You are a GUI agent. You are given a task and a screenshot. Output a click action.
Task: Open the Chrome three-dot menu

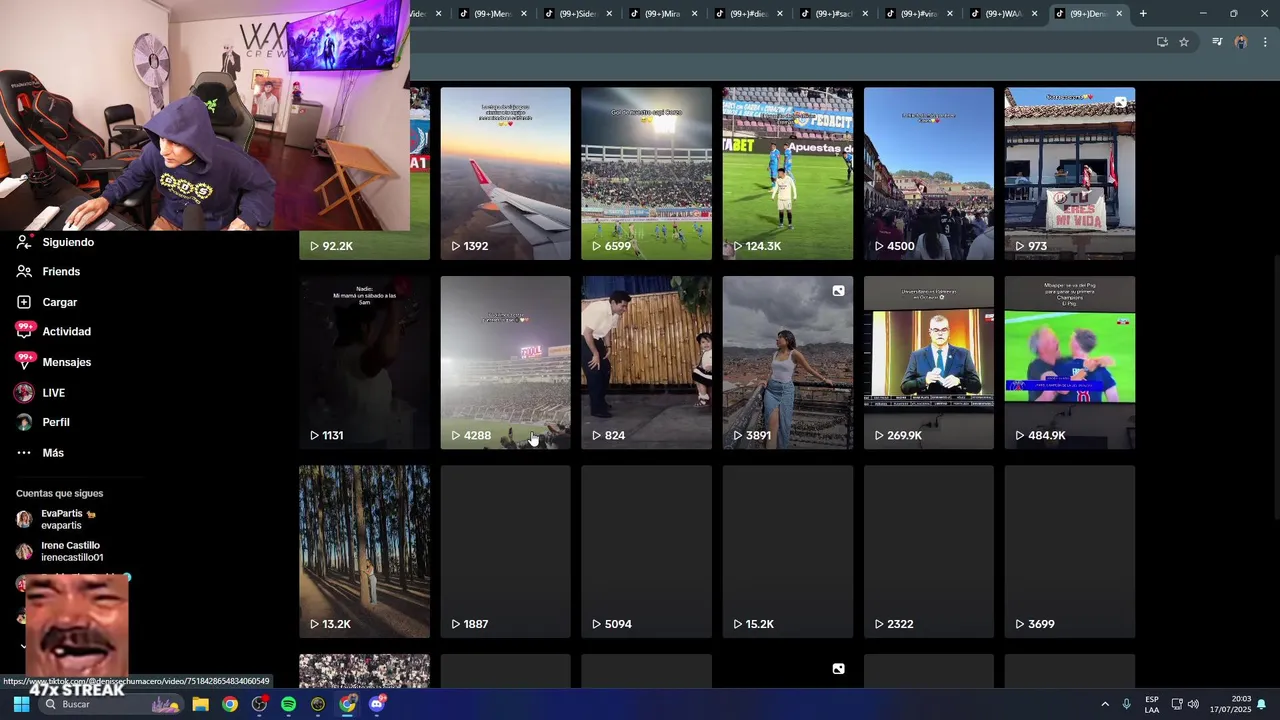point(1265,42)
